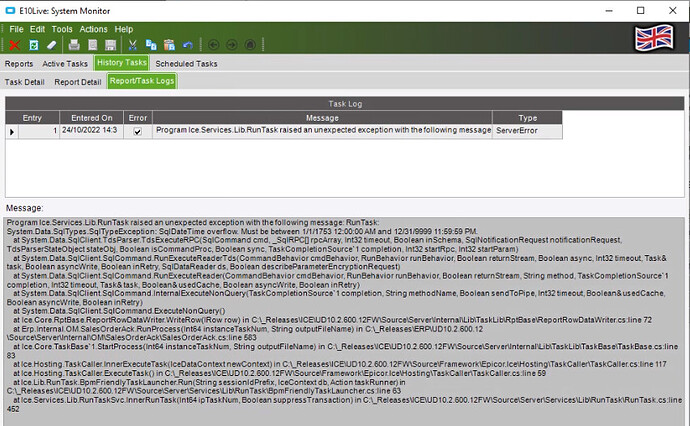Click the blue Undo arrow icon
Viewport: 690px width, 426px height.
click(188, 45)
